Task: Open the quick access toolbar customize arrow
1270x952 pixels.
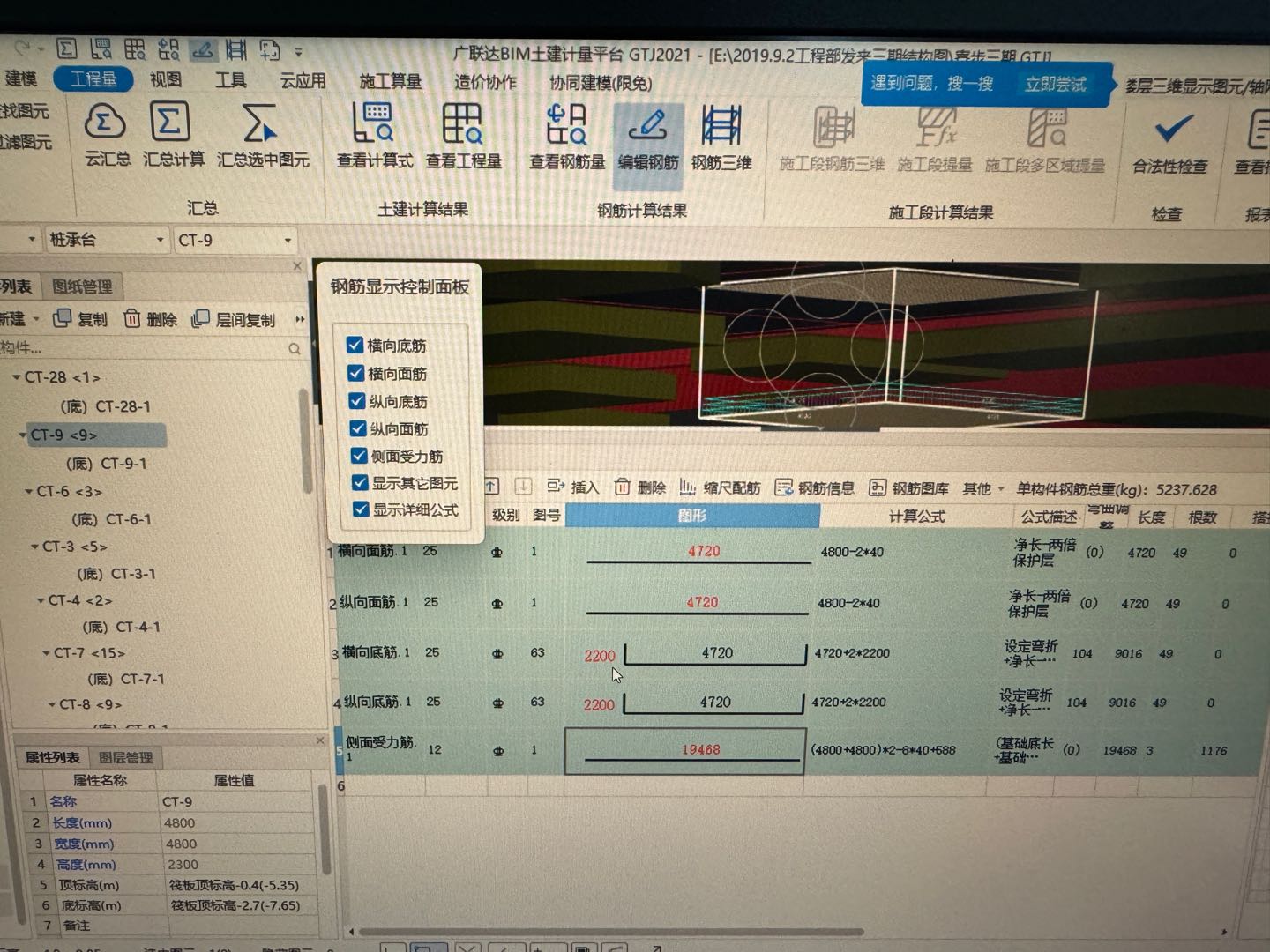Action: point(299,51)
